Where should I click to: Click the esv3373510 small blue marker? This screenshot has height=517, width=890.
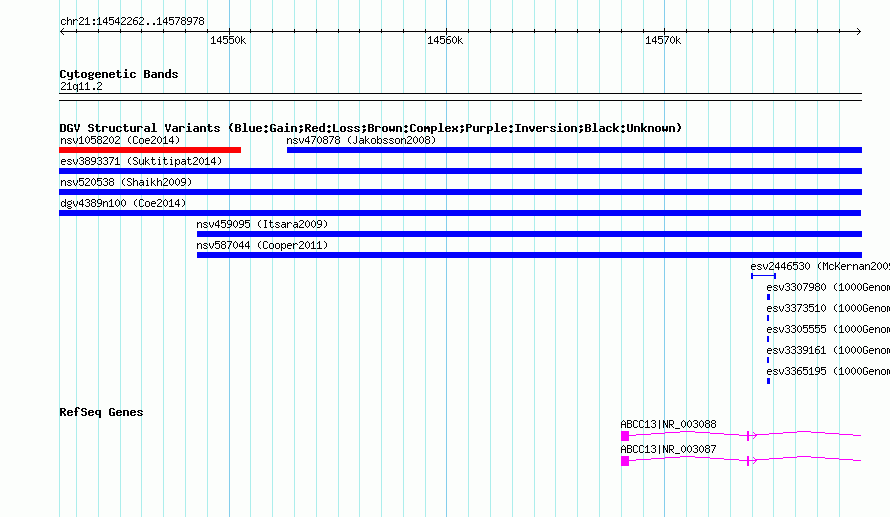[x=768, y=318]
